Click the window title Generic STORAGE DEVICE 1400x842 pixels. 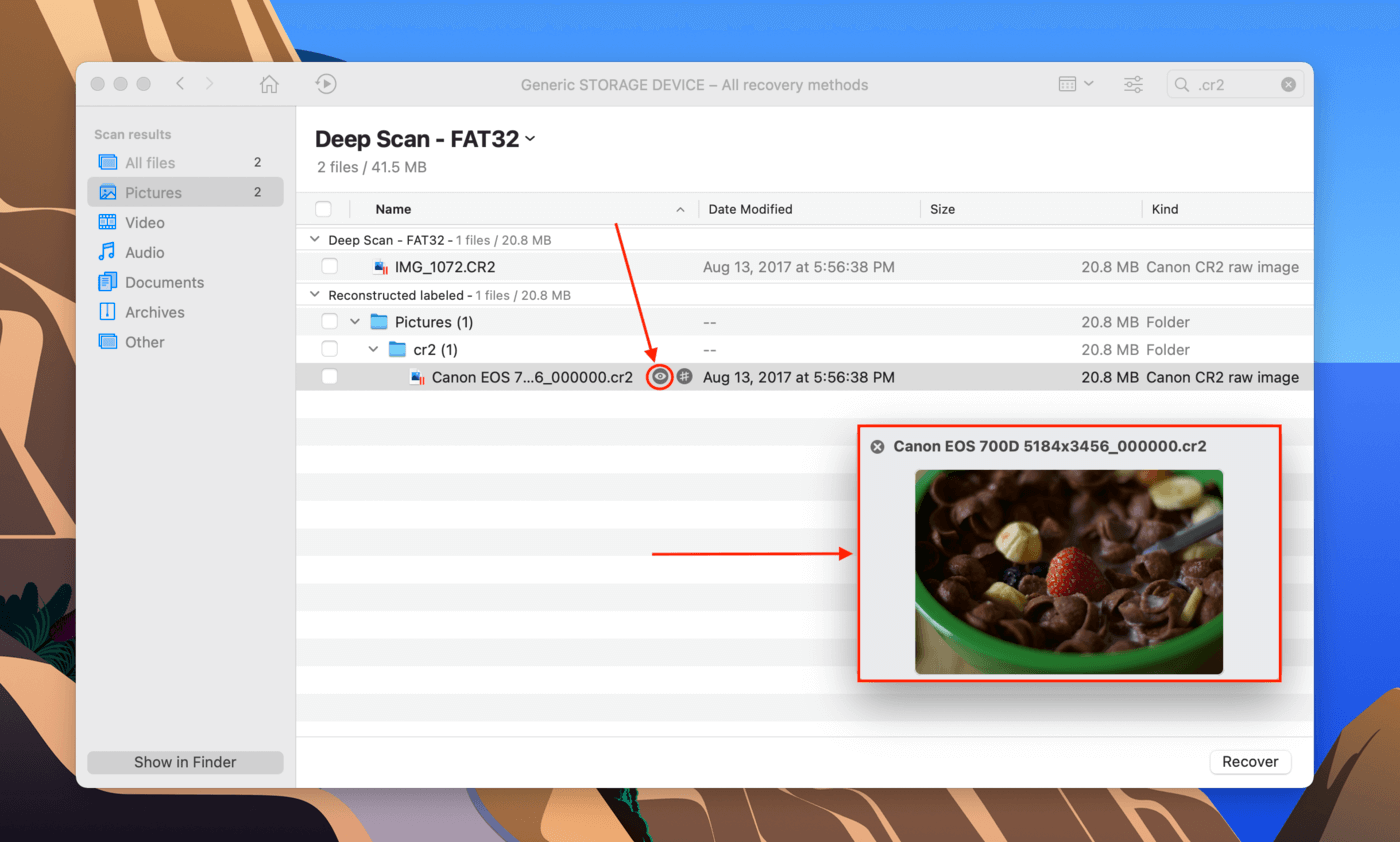(x=695, y=85)
